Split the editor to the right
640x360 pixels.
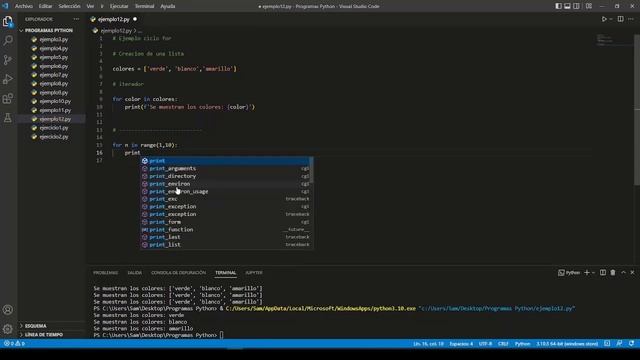[620, 19]
